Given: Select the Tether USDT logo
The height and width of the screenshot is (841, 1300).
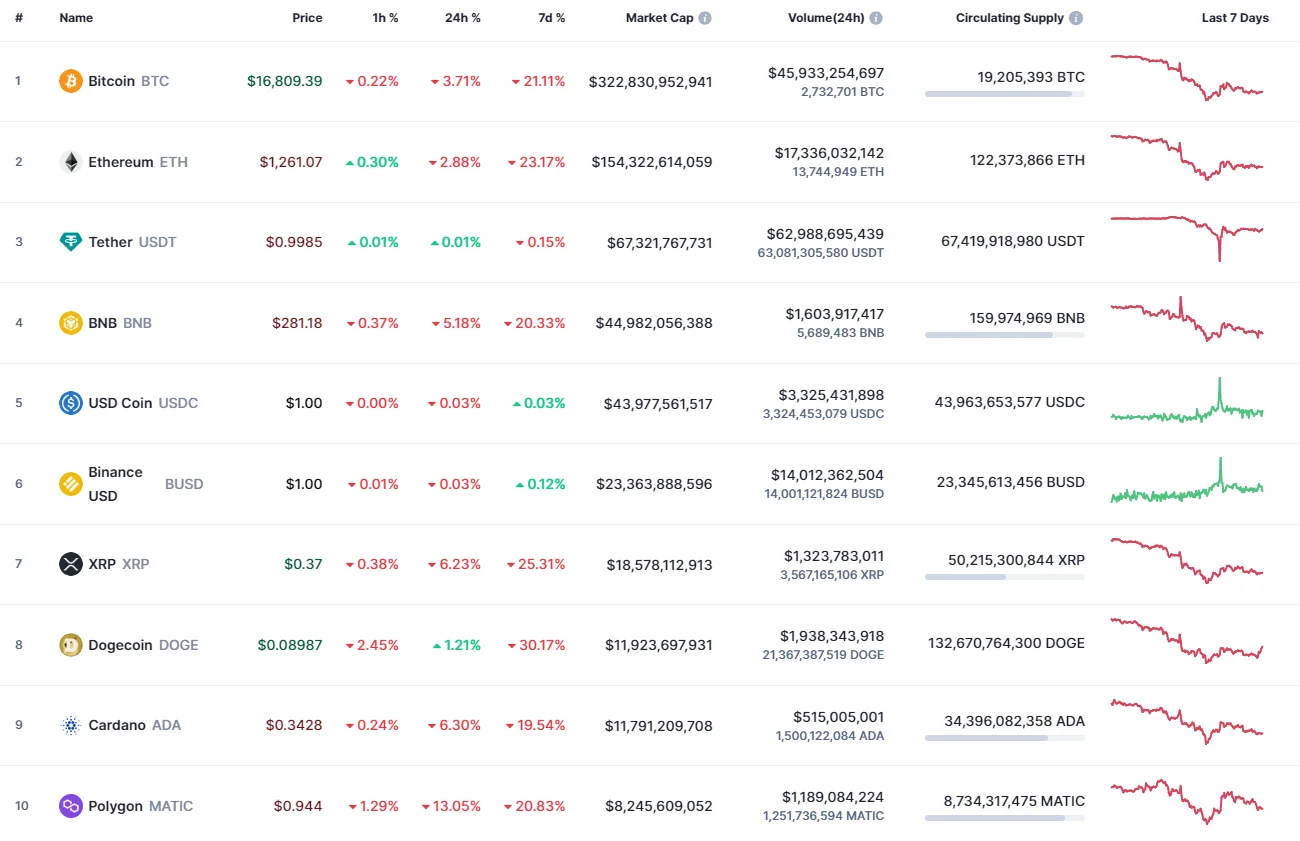Looking at the screenshot, I should (x=69, y=241).
